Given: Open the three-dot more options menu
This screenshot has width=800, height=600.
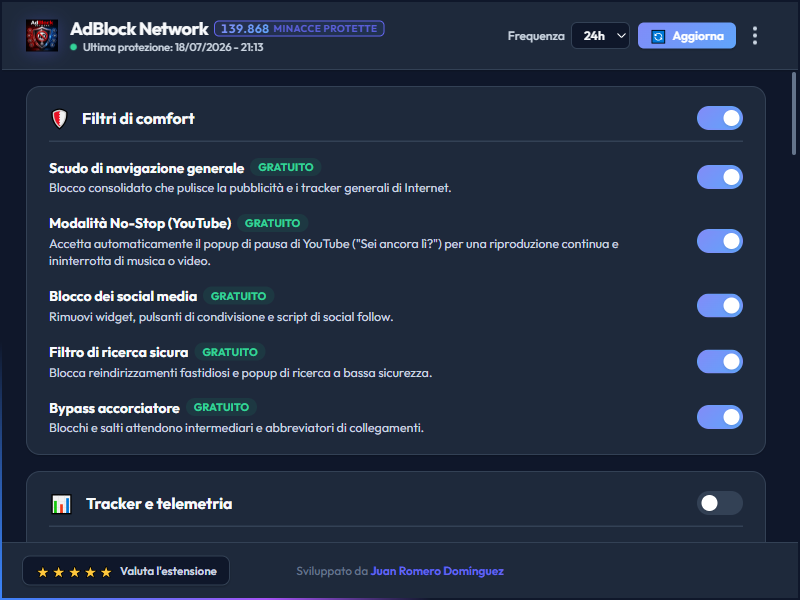Looking at the screenshot, I should click(x=755, y=36).
